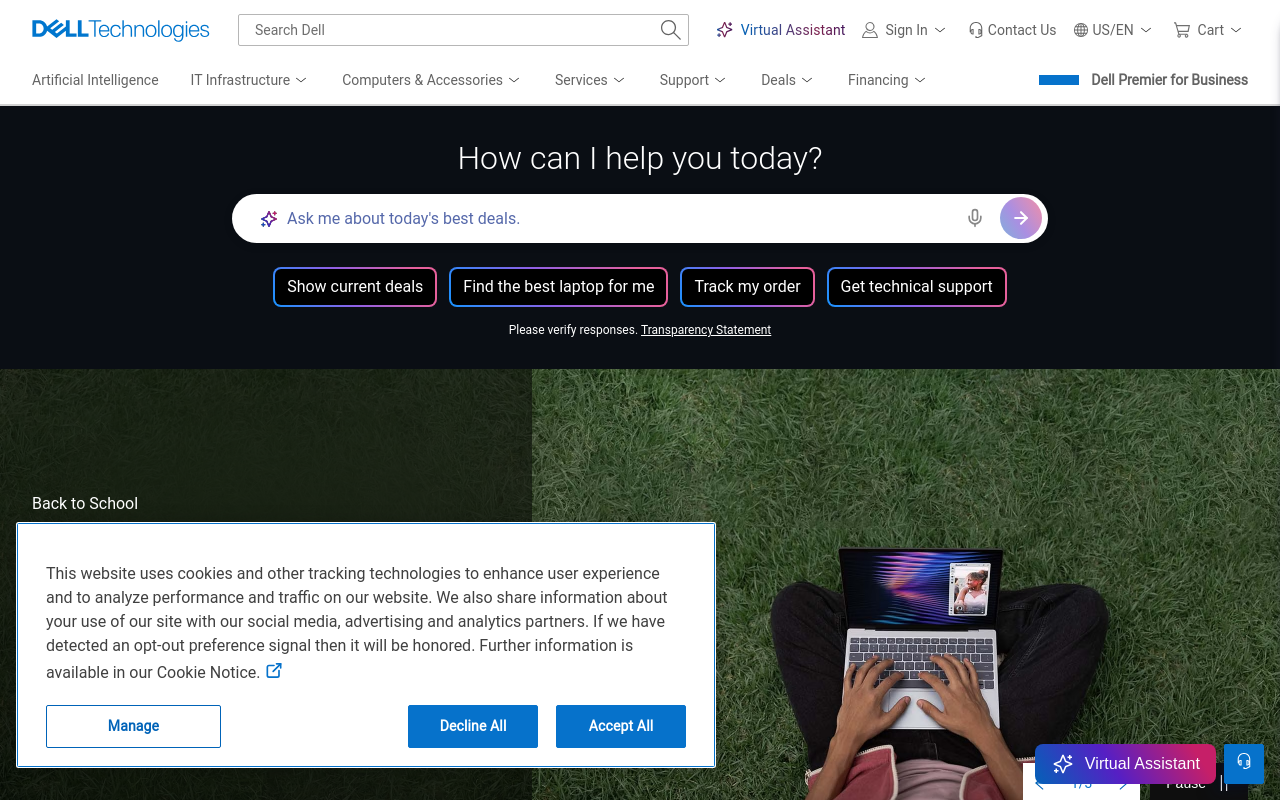Click Find the best laptop for me
Viewport: 1280px width, 800px height.
pos(559,287)
